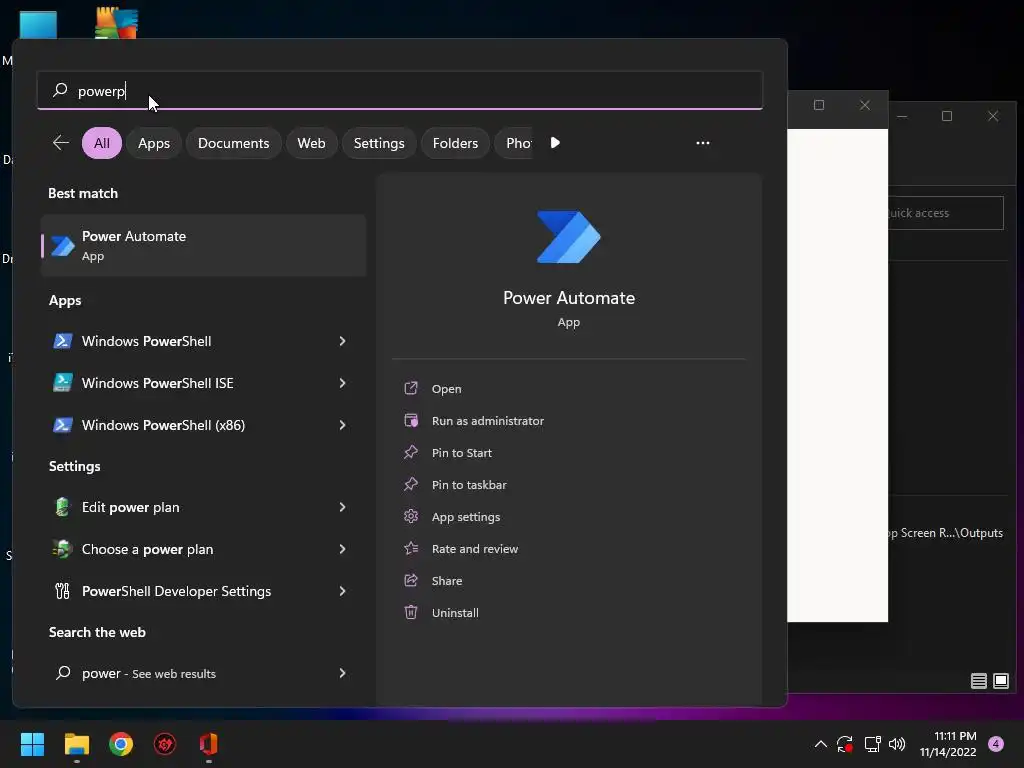The height and width of the screenshot is (768, 1024).
Task: Click the Power Automate icon in Best match
Action: tap(63, 246)
